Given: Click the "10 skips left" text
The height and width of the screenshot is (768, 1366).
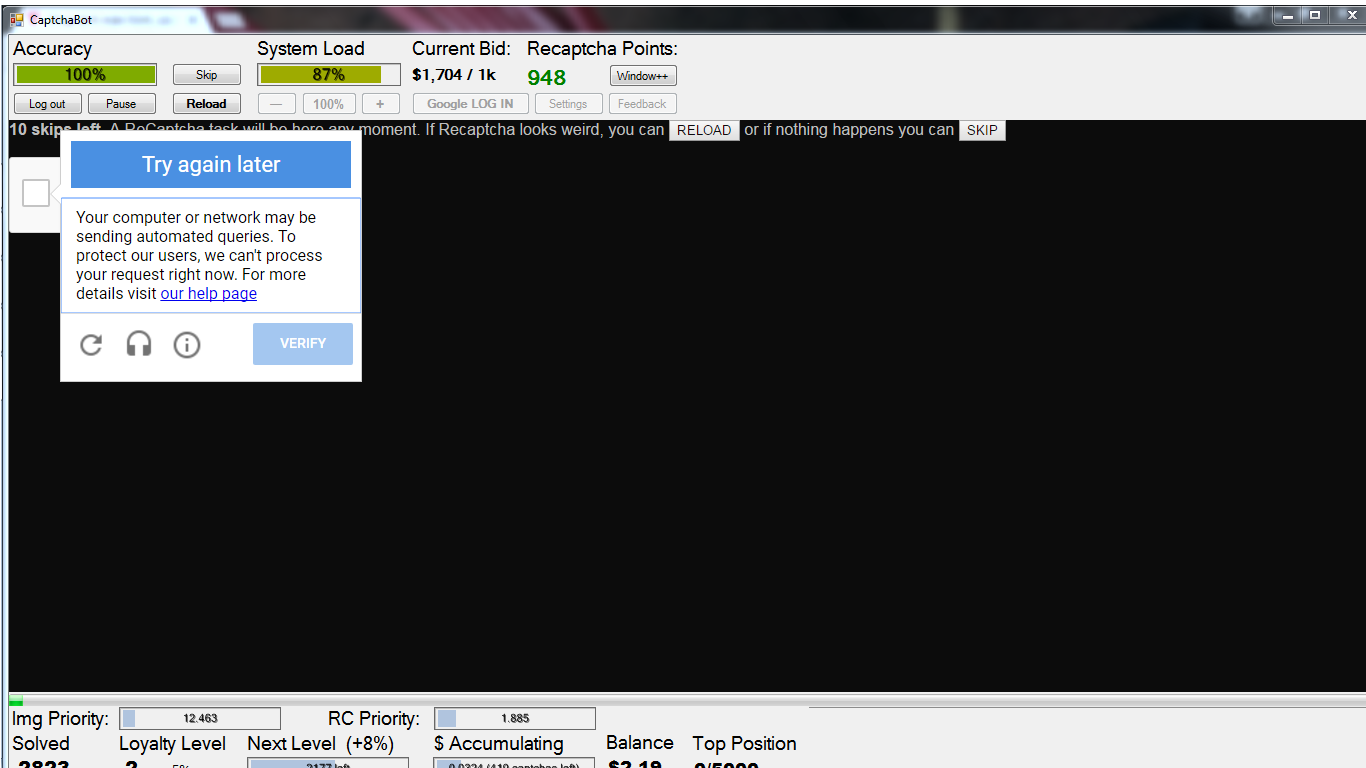Looking at the screenshot, I should [55, 129].
